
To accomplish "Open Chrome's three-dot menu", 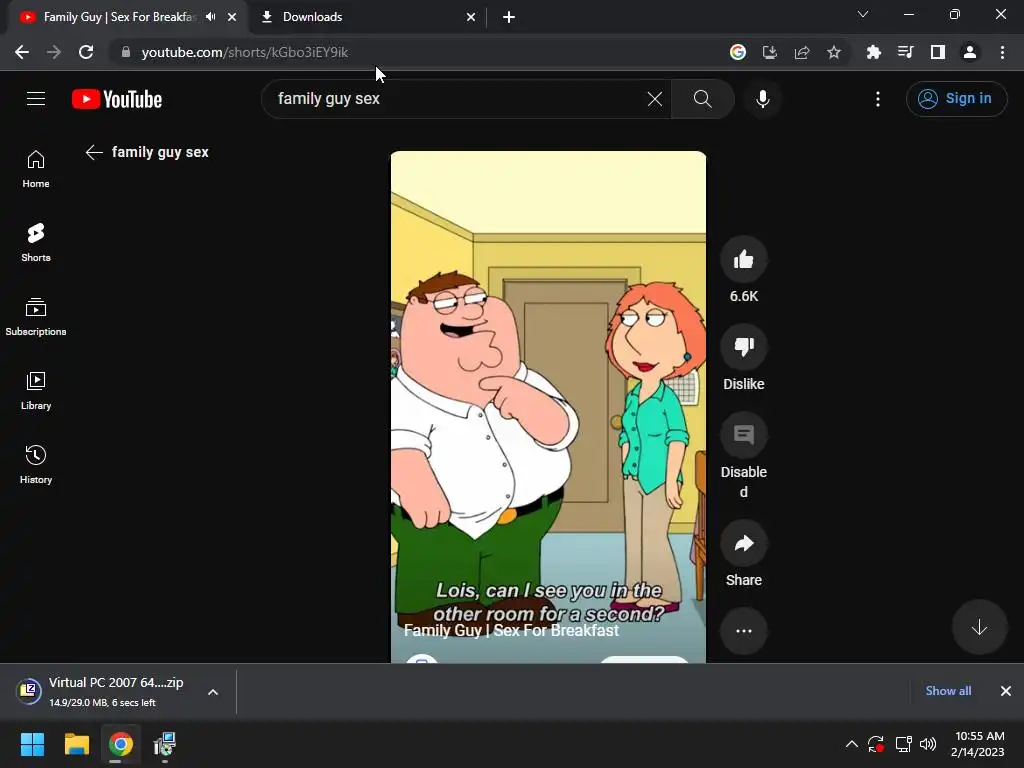I will pyautogui.click(x=1002, y=52).
